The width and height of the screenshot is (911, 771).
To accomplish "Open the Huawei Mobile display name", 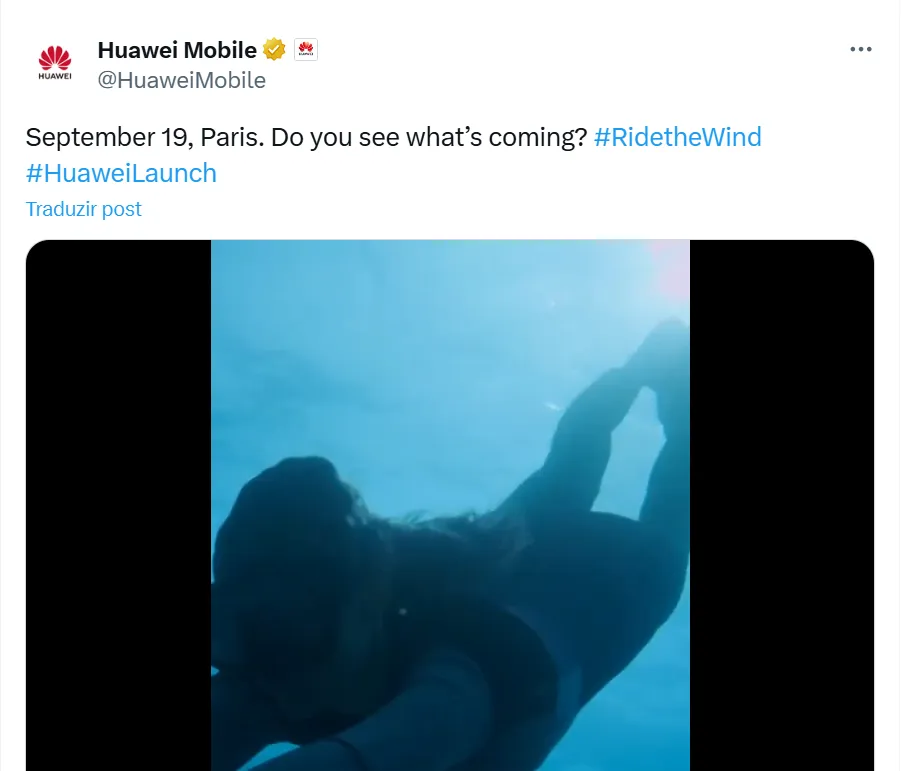I will coord(177,50).
